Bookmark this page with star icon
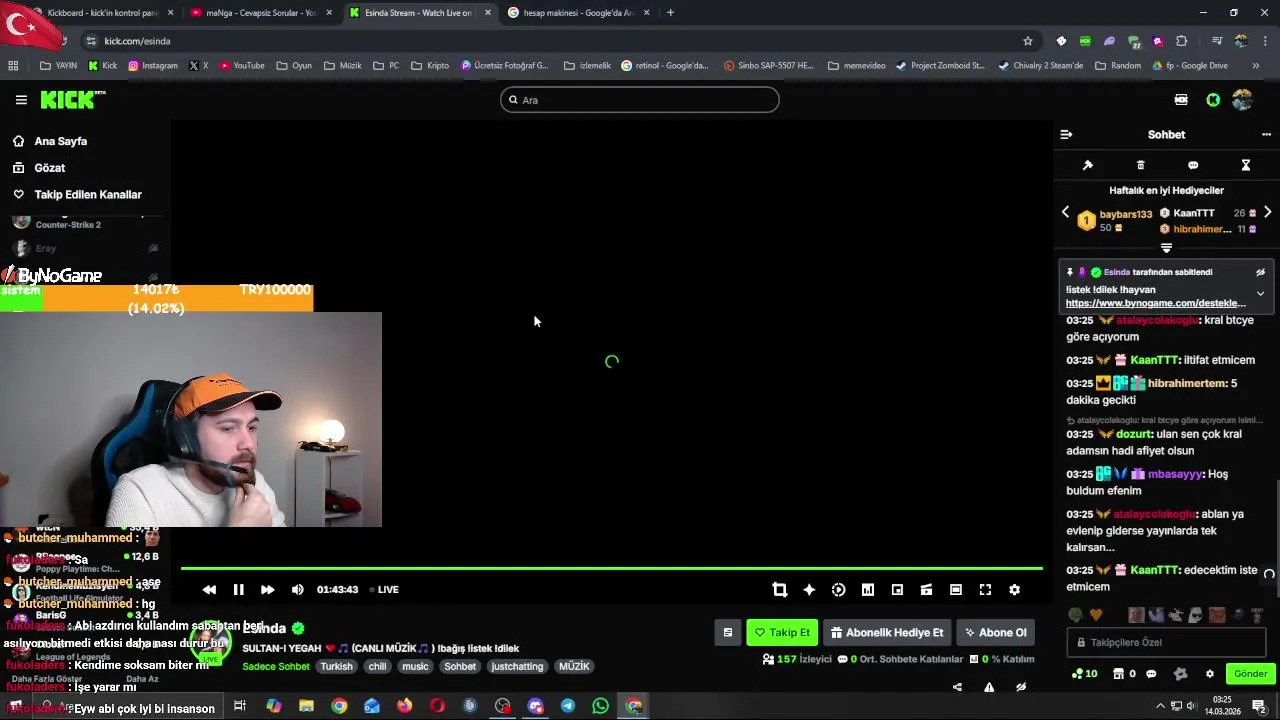This screenshot has width=1280, height=720. click(1028, 41)
